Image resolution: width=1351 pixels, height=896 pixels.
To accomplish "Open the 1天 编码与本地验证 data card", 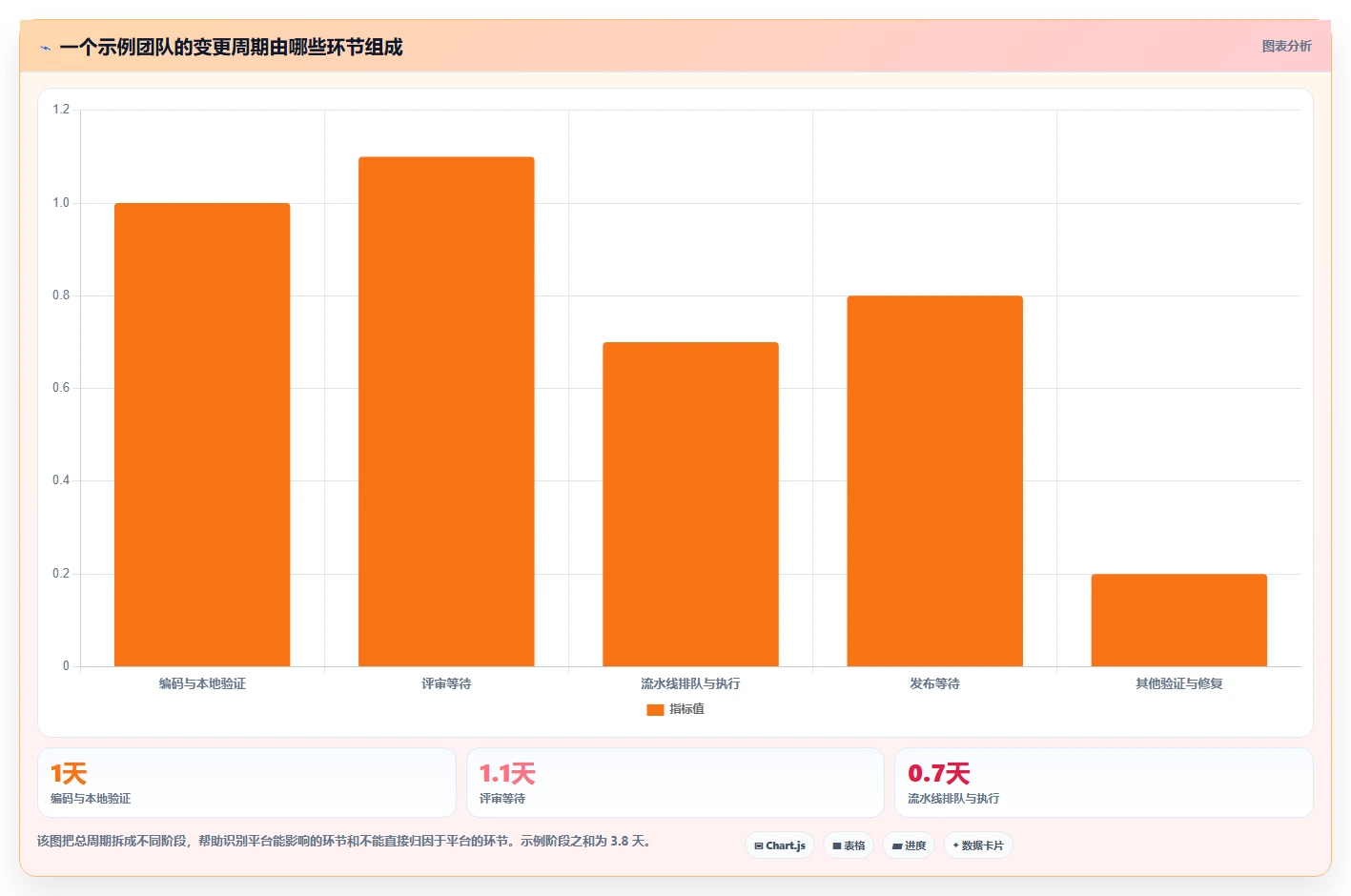I will click(247, 783).
